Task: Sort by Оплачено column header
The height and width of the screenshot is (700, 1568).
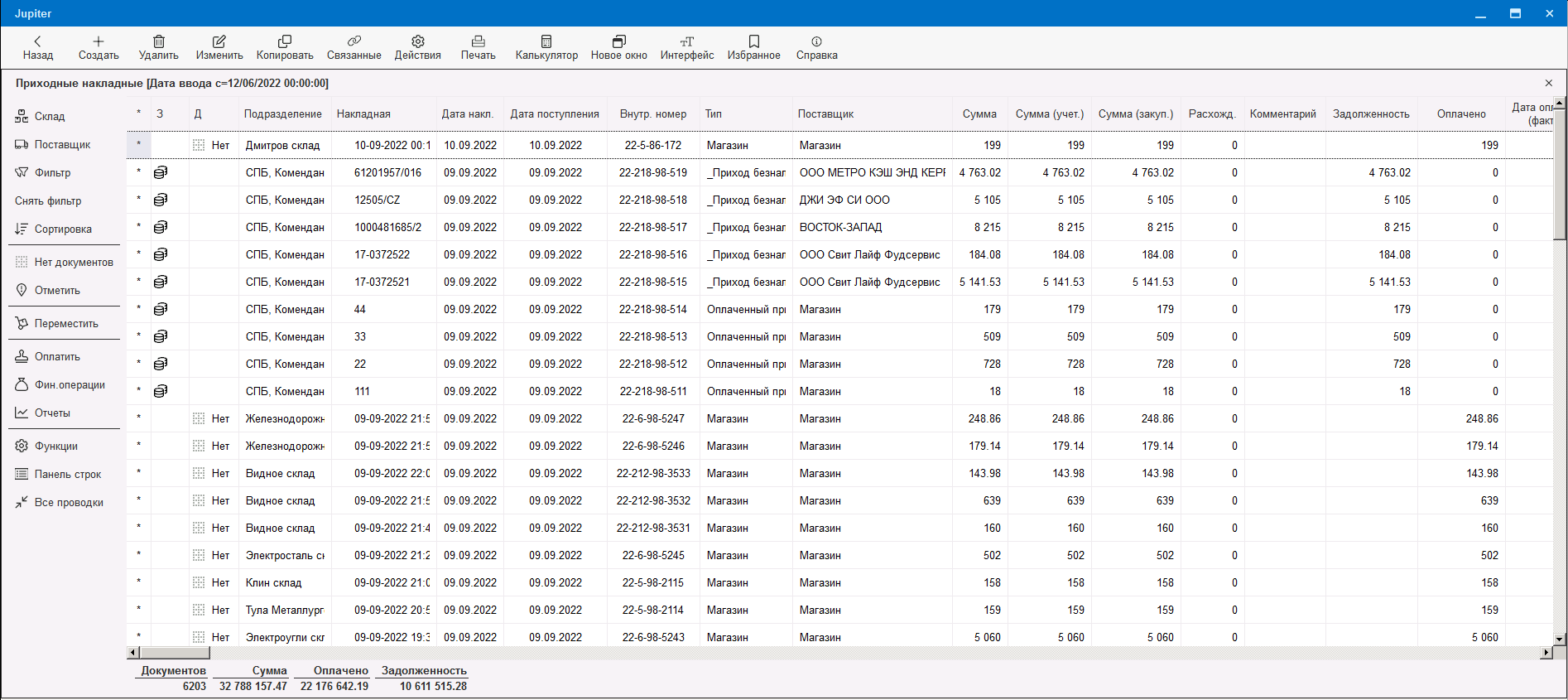Action: [x=1461, y=114]
